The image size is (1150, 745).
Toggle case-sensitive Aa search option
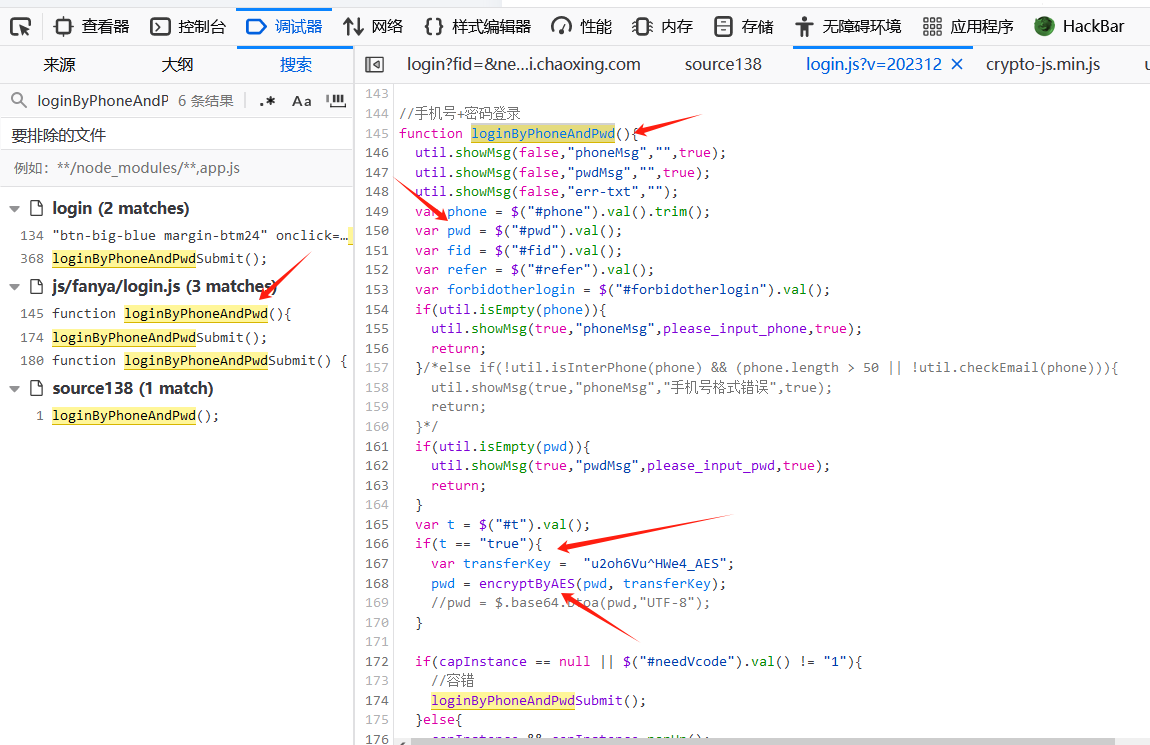[301, 100]
